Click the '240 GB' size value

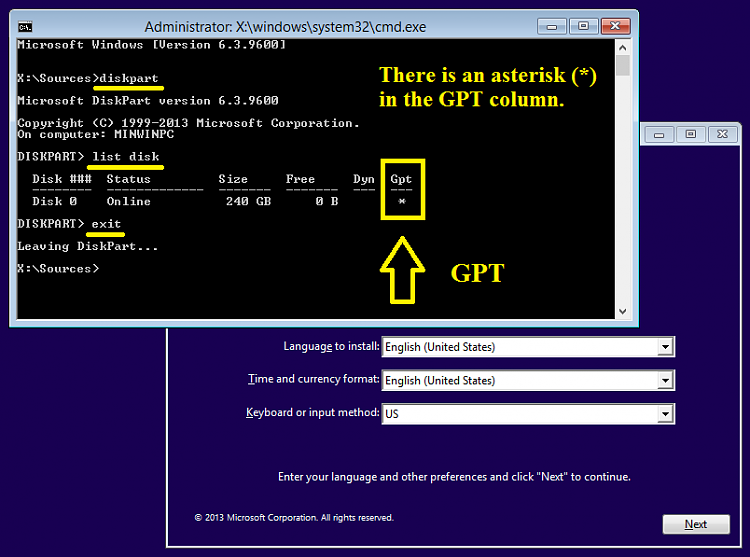coord(248,201)
